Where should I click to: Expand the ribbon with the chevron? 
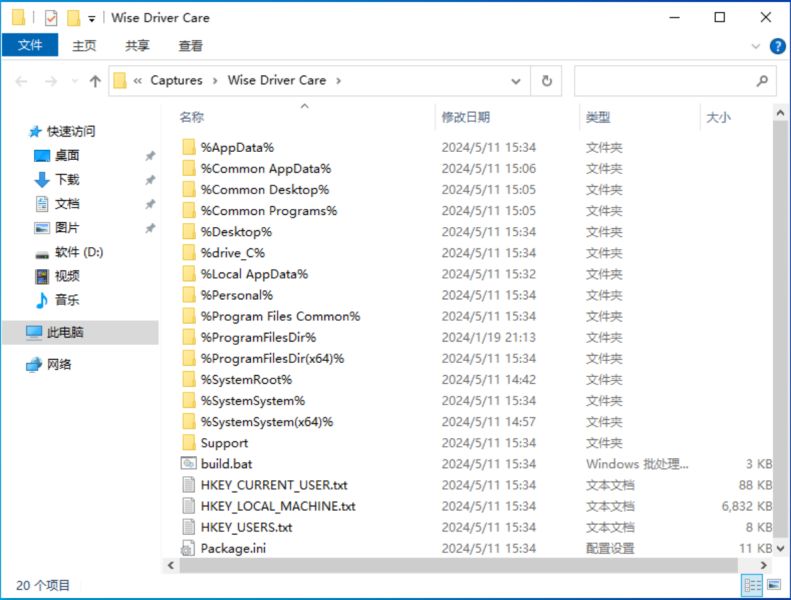tap(756, 46)
